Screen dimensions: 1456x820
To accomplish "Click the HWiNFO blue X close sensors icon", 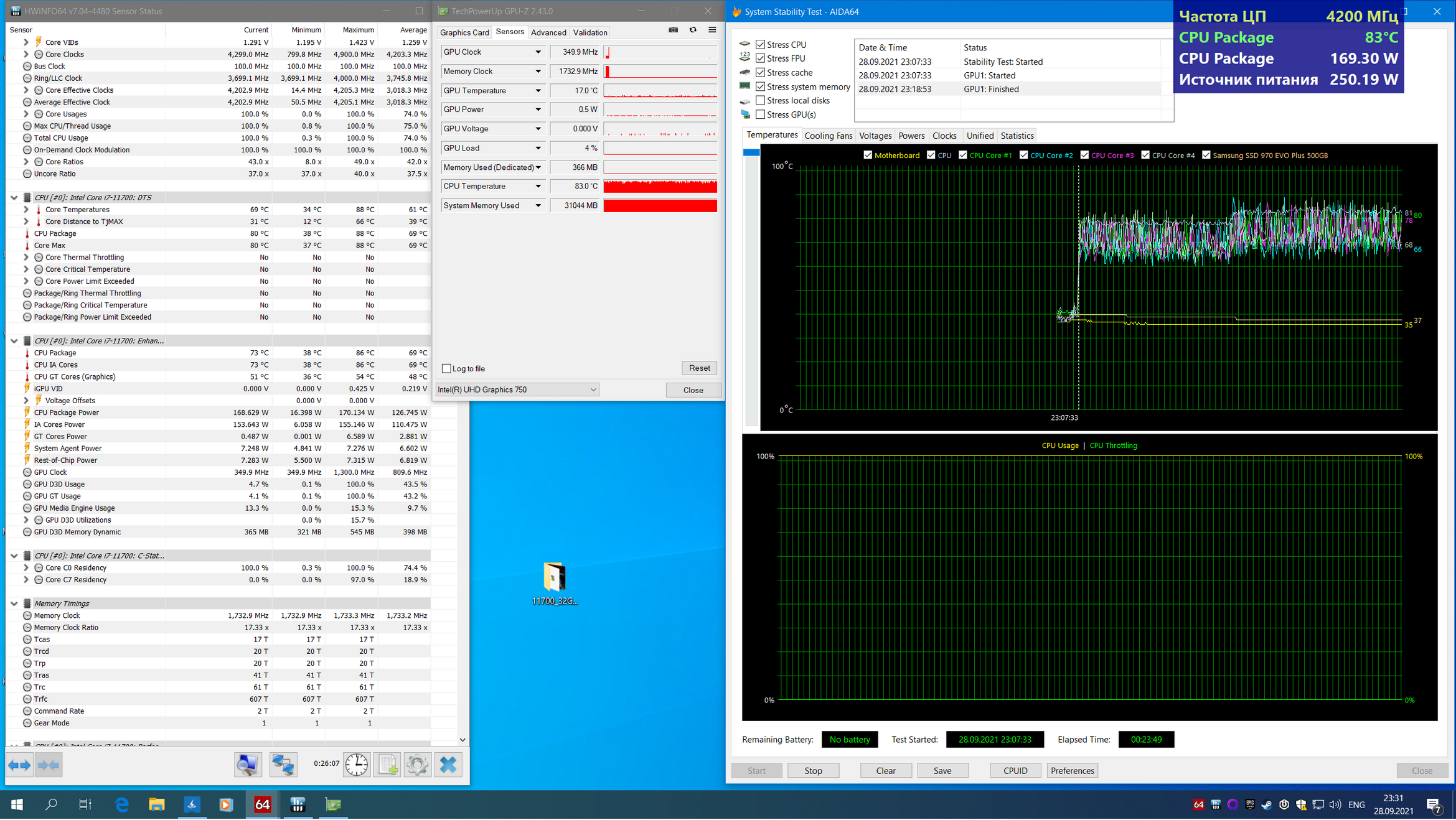I will coord(448,765).
